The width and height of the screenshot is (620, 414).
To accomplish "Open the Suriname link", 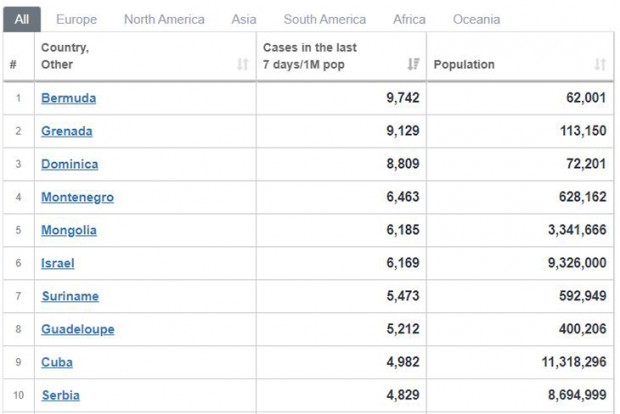I will (x=70, y=296).
